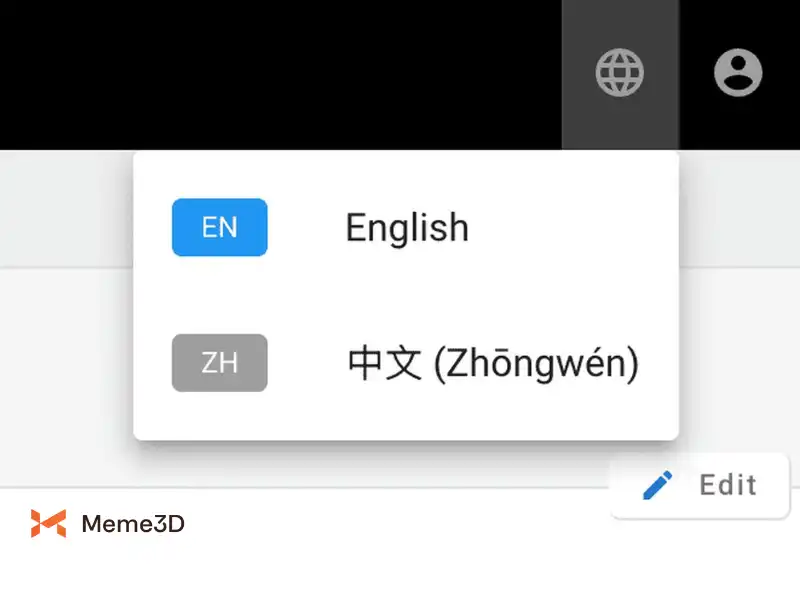This screenshot has height=600, width=800.
Task: Click the blue EN language badge
Action: (x=219, y=227)
